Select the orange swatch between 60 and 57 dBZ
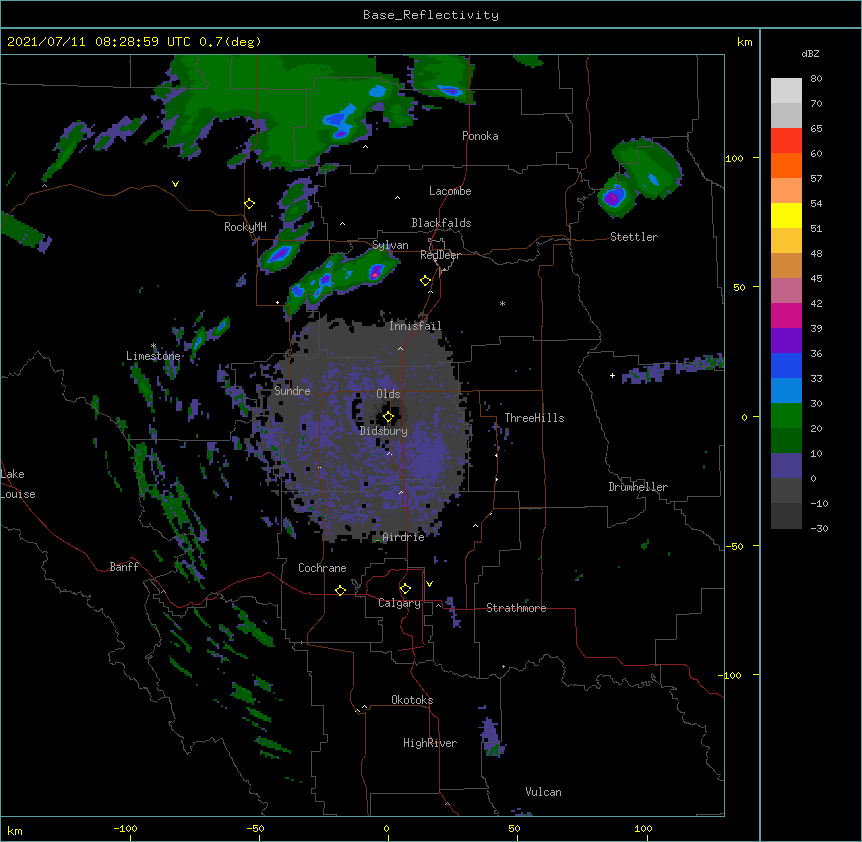The height and width of the screenshot is (842, 862). click(x=786, y=165)
